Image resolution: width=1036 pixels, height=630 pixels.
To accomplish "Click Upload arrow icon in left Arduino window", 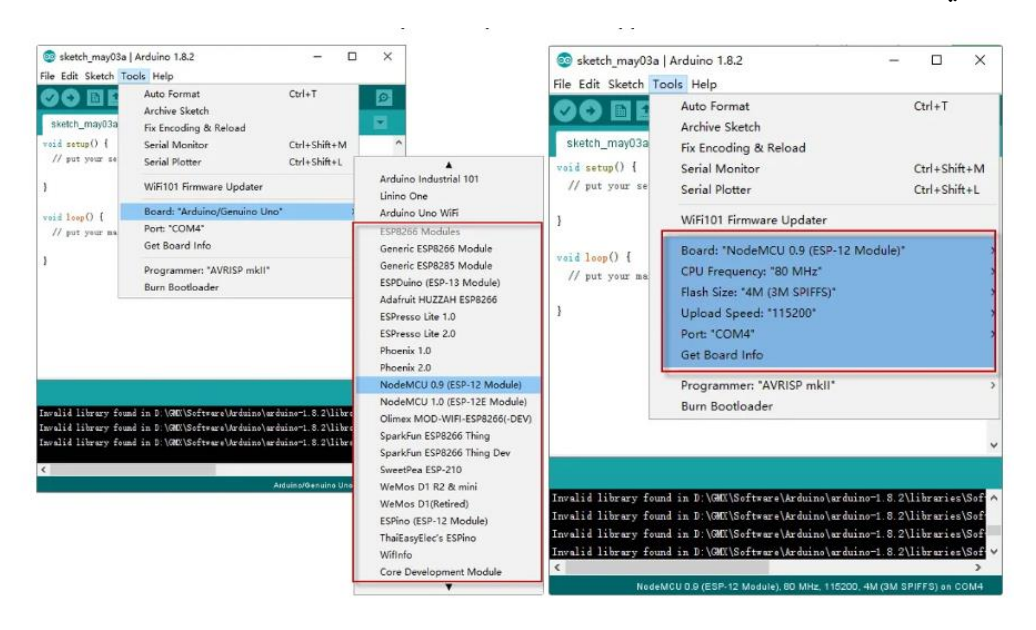I will 73,97.
